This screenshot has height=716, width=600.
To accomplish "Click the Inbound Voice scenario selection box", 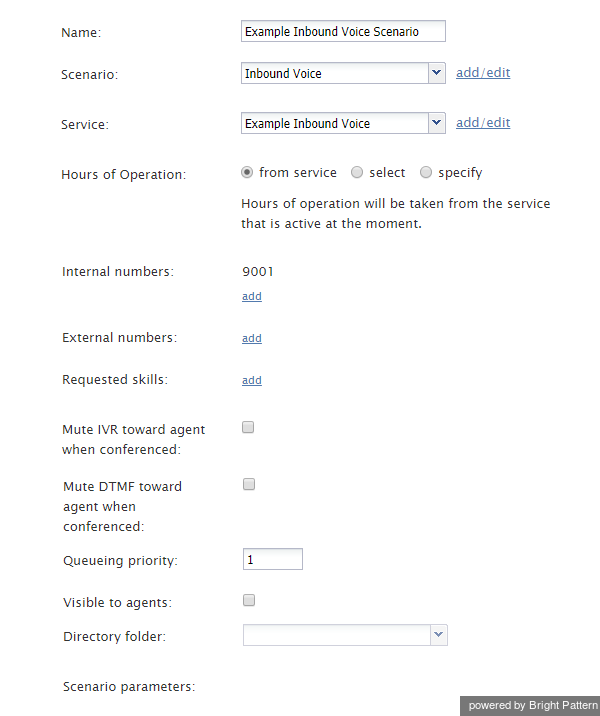I will (x=334, y=73).
